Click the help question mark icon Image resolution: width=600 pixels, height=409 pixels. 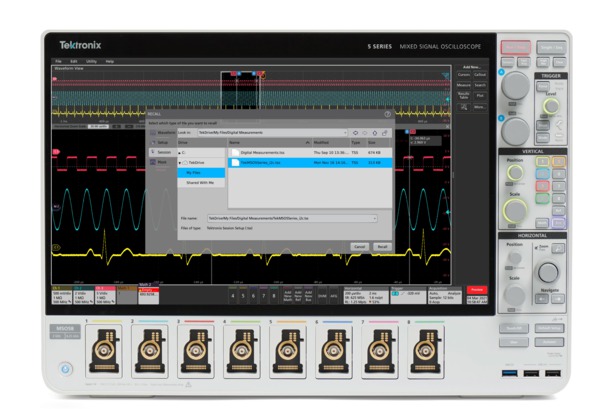[389, 114]
